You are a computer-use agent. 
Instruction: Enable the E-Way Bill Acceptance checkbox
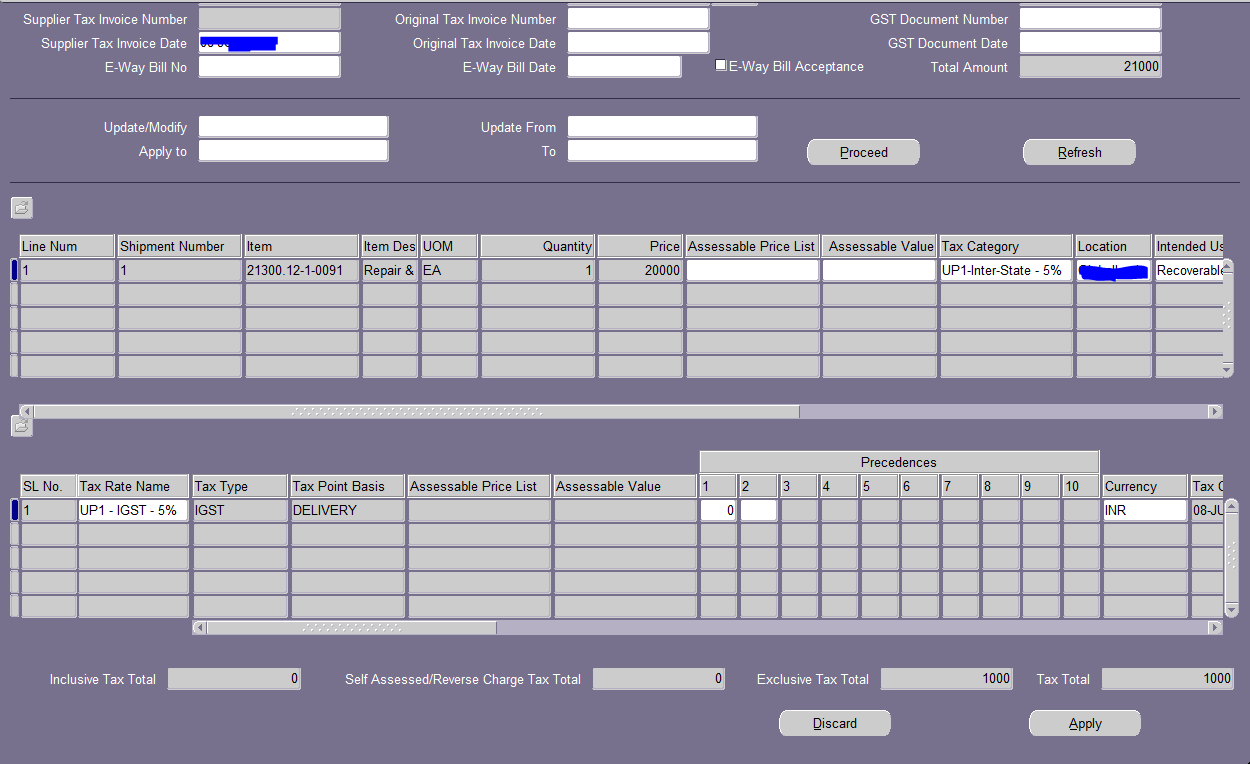(721, 65)
